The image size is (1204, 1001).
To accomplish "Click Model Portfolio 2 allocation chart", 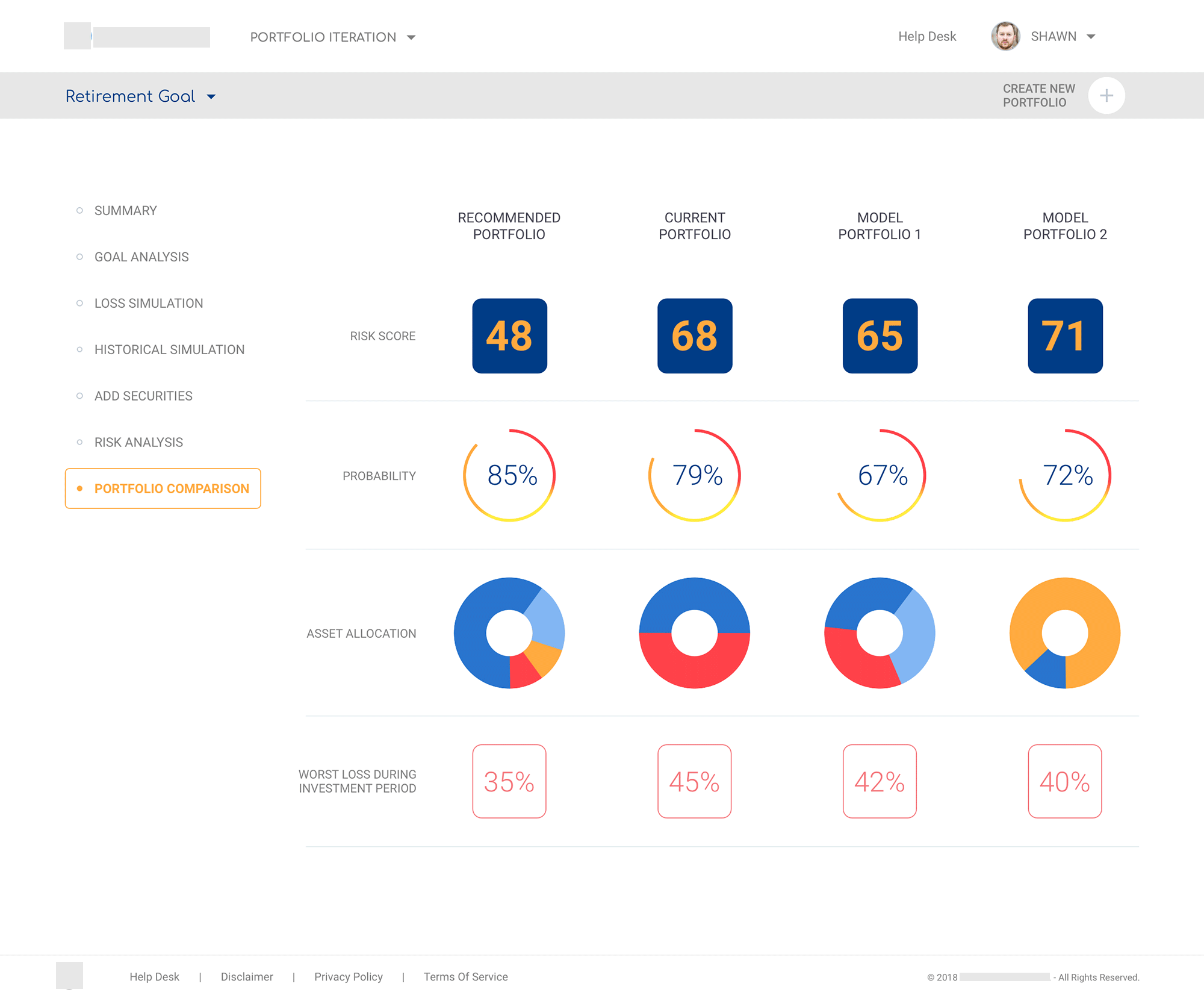I will (x=1064, y=633).
